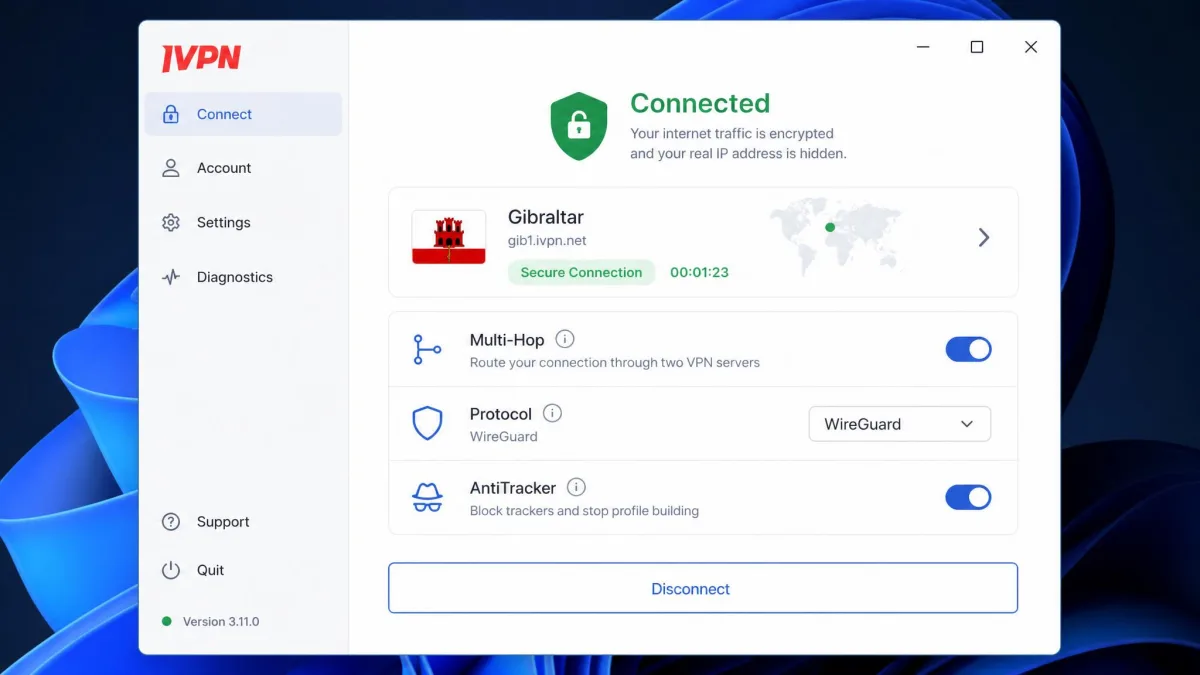Click the Account person icon

pos(171,168)
